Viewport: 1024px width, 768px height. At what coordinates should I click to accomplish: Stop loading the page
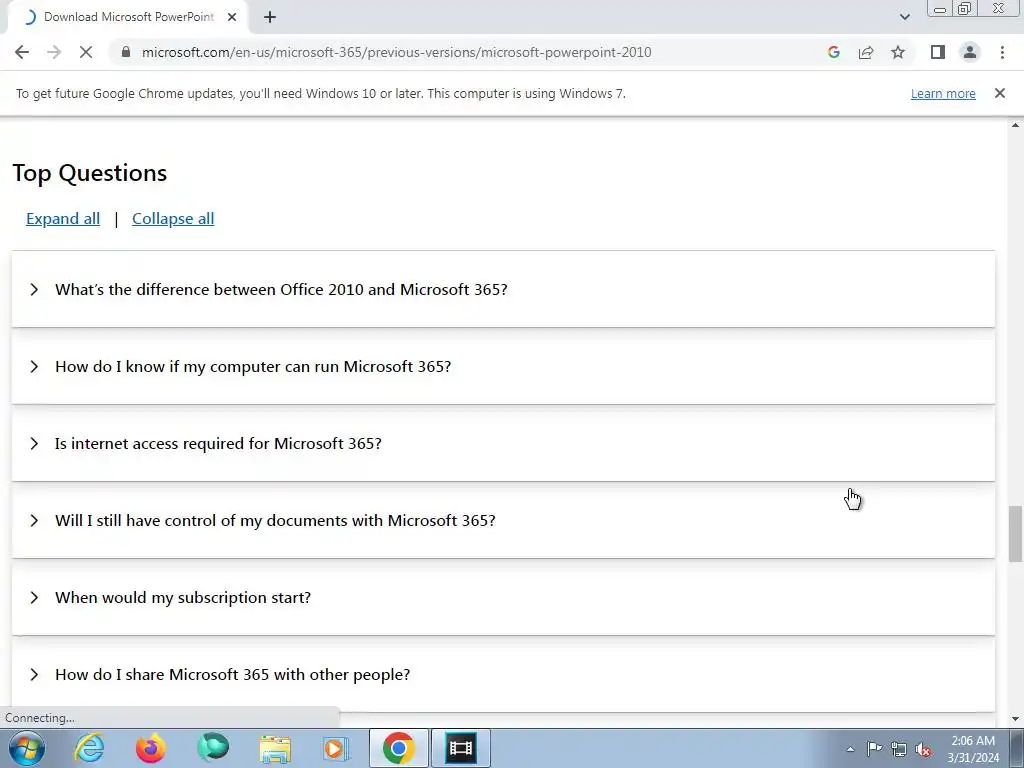pyautogui.click(x=86, y=52)
